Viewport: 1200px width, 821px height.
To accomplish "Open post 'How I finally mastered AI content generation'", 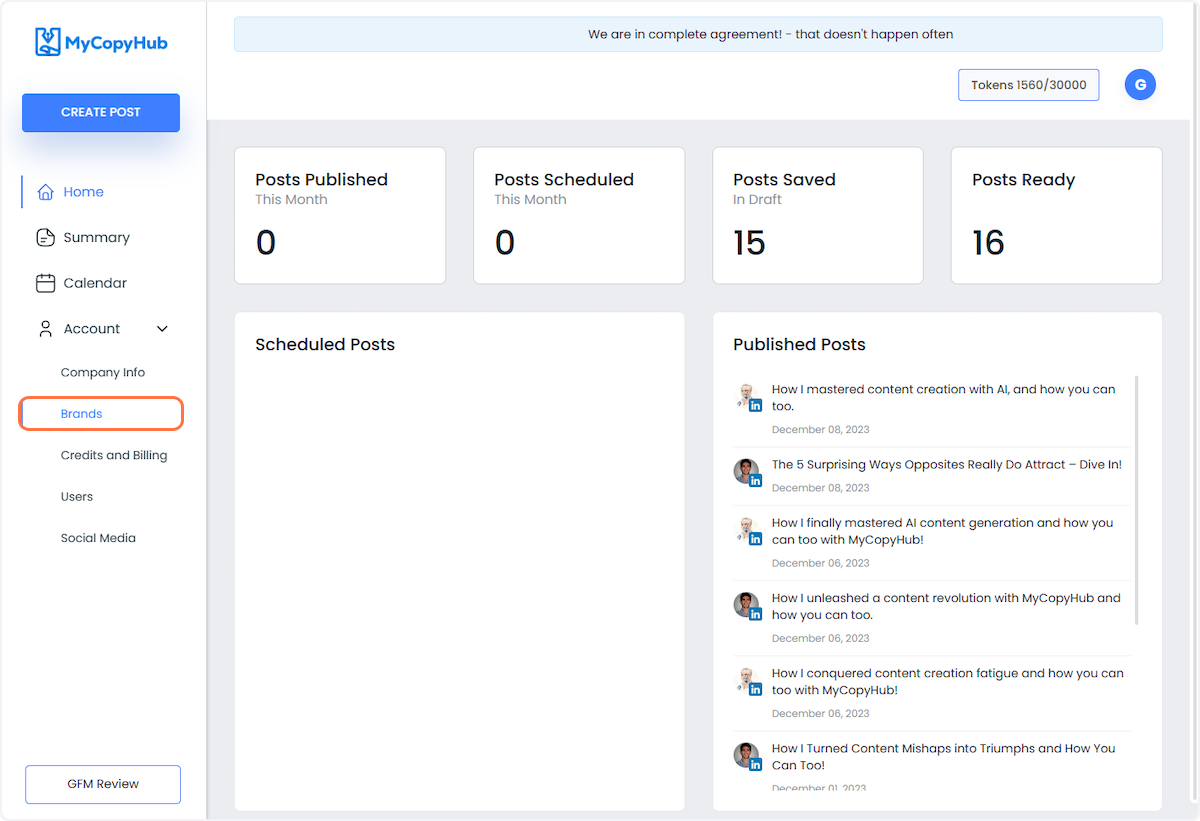I will coord(942,531).
